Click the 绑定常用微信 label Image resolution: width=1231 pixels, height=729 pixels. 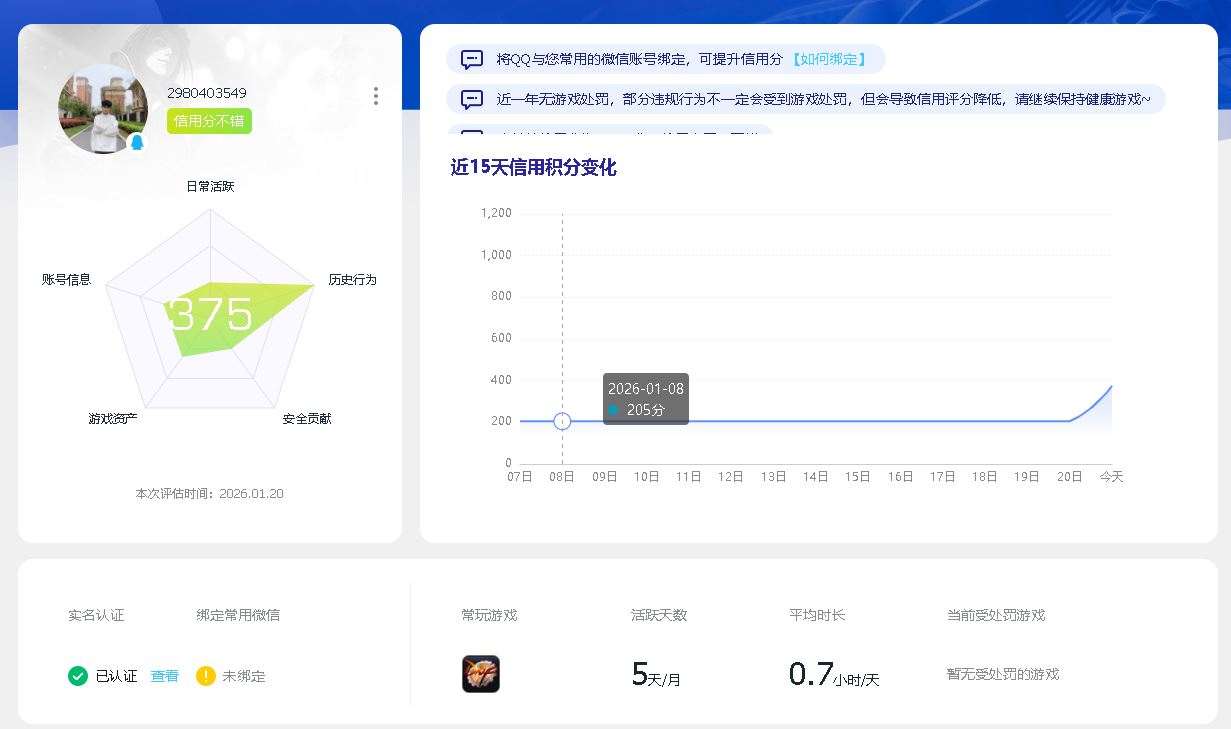[x=238, y=615]
